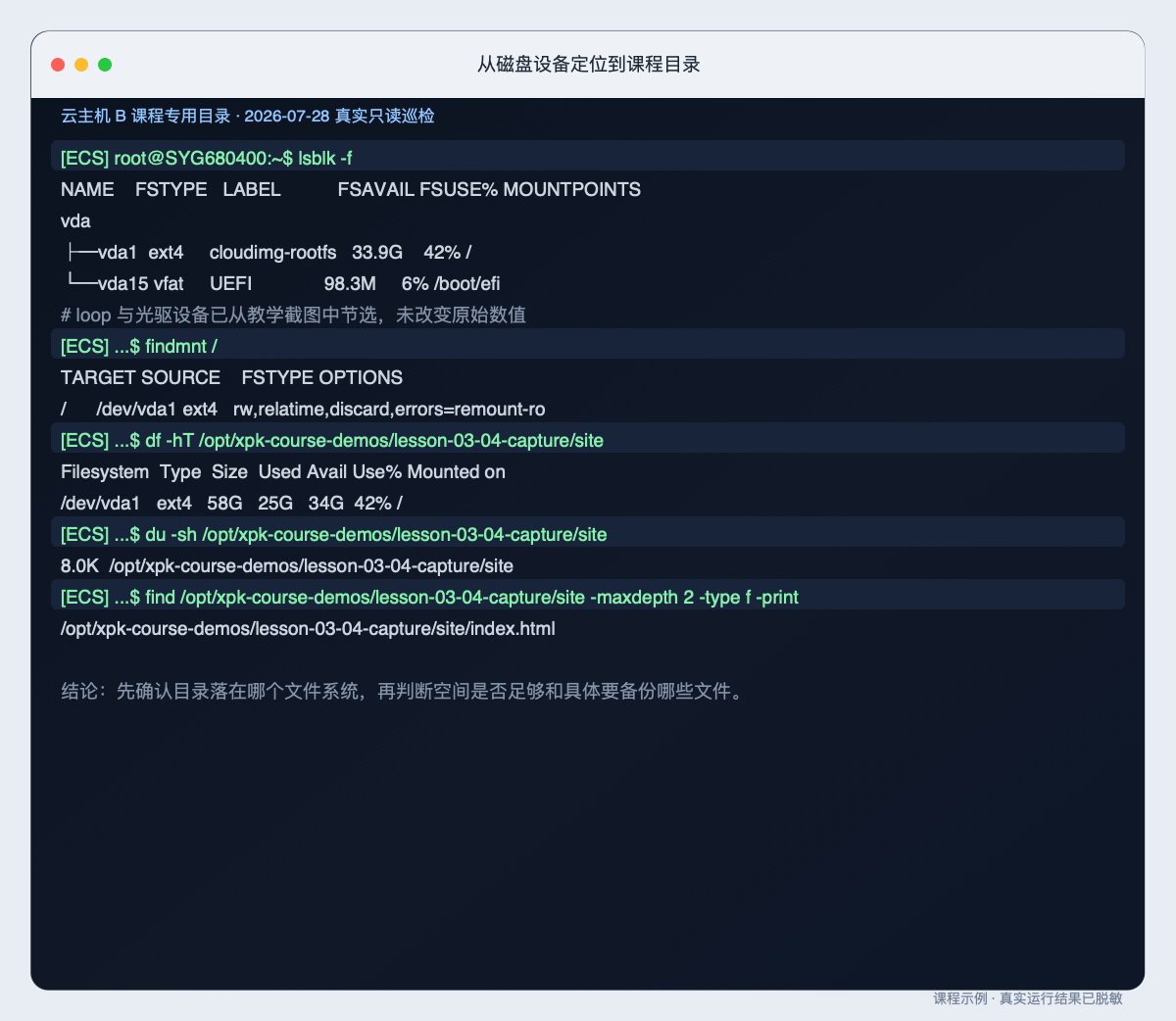Click the yellow minimize window button

click(x=81, y=65)
